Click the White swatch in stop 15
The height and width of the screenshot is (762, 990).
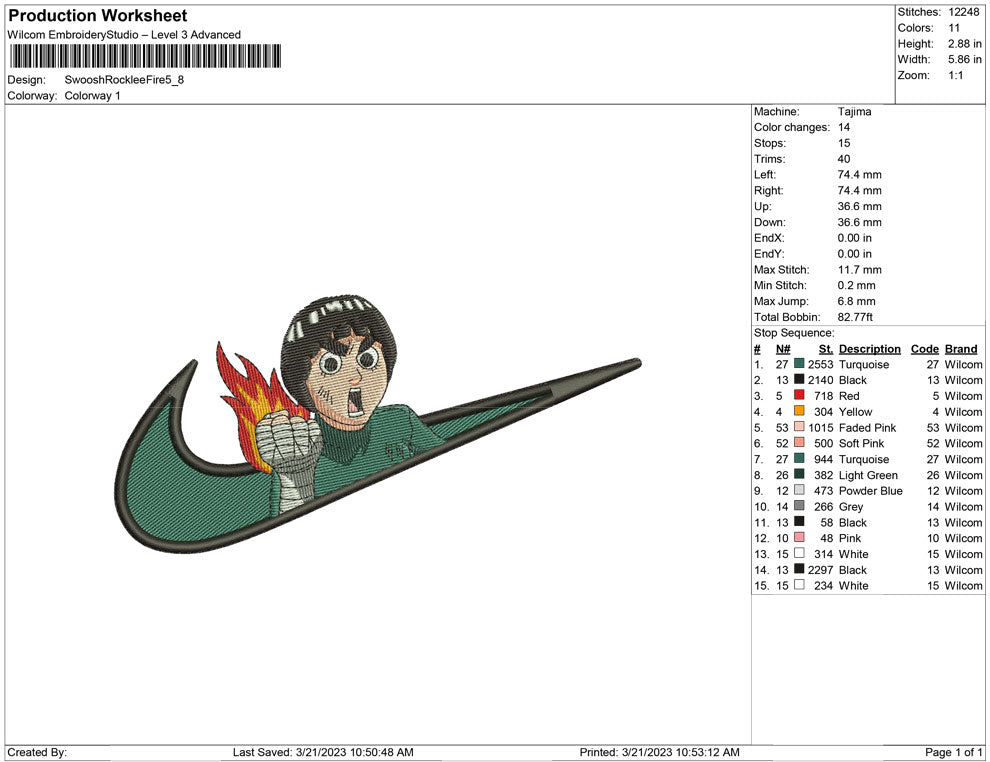tap(799, 585)
